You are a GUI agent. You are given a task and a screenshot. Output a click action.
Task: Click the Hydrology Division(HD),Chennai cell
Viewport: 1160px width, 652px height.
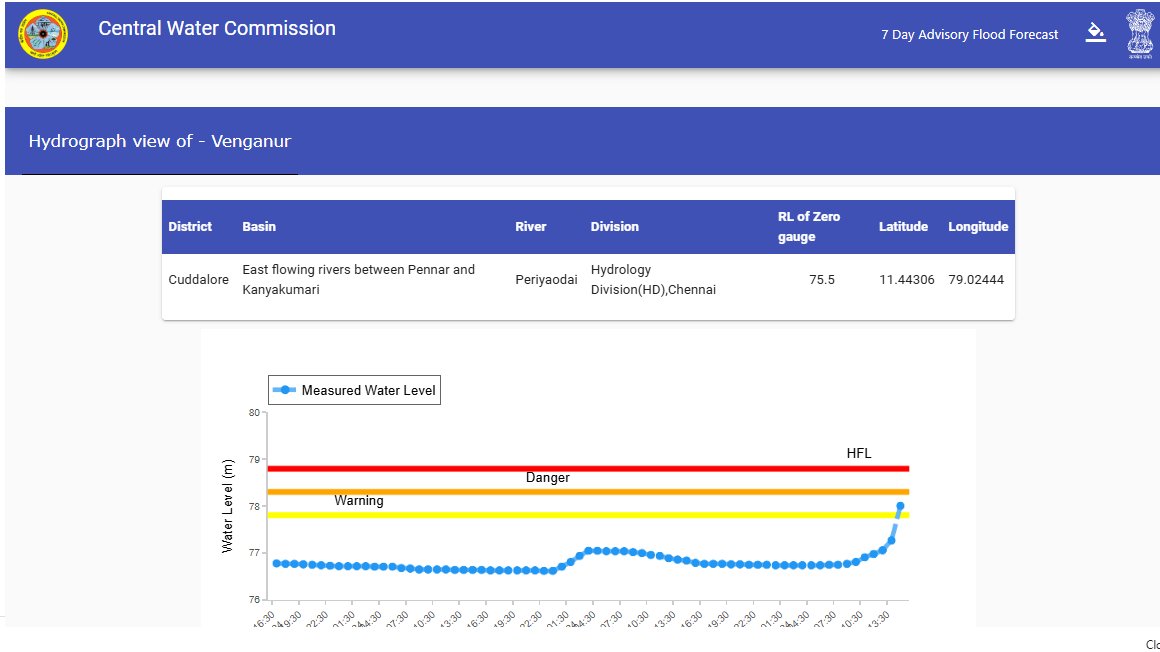[653, 280]
